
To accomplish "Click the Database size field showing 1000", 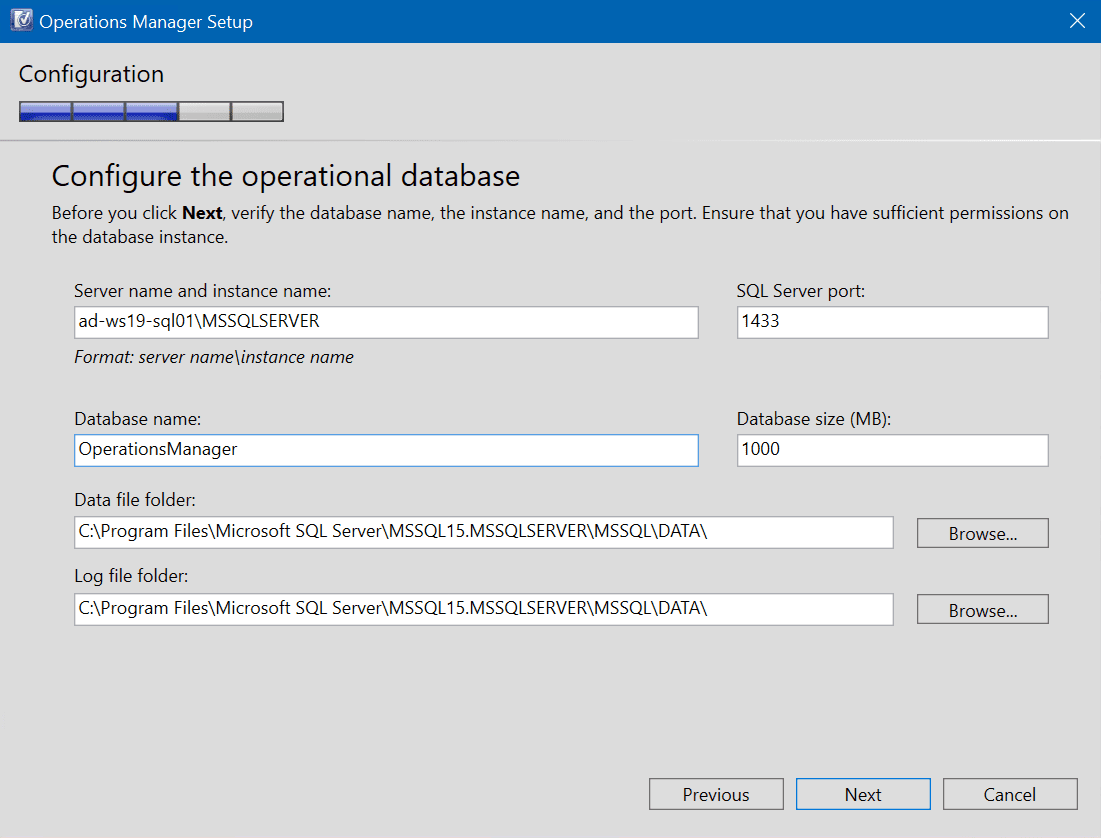I will point(891,450).
